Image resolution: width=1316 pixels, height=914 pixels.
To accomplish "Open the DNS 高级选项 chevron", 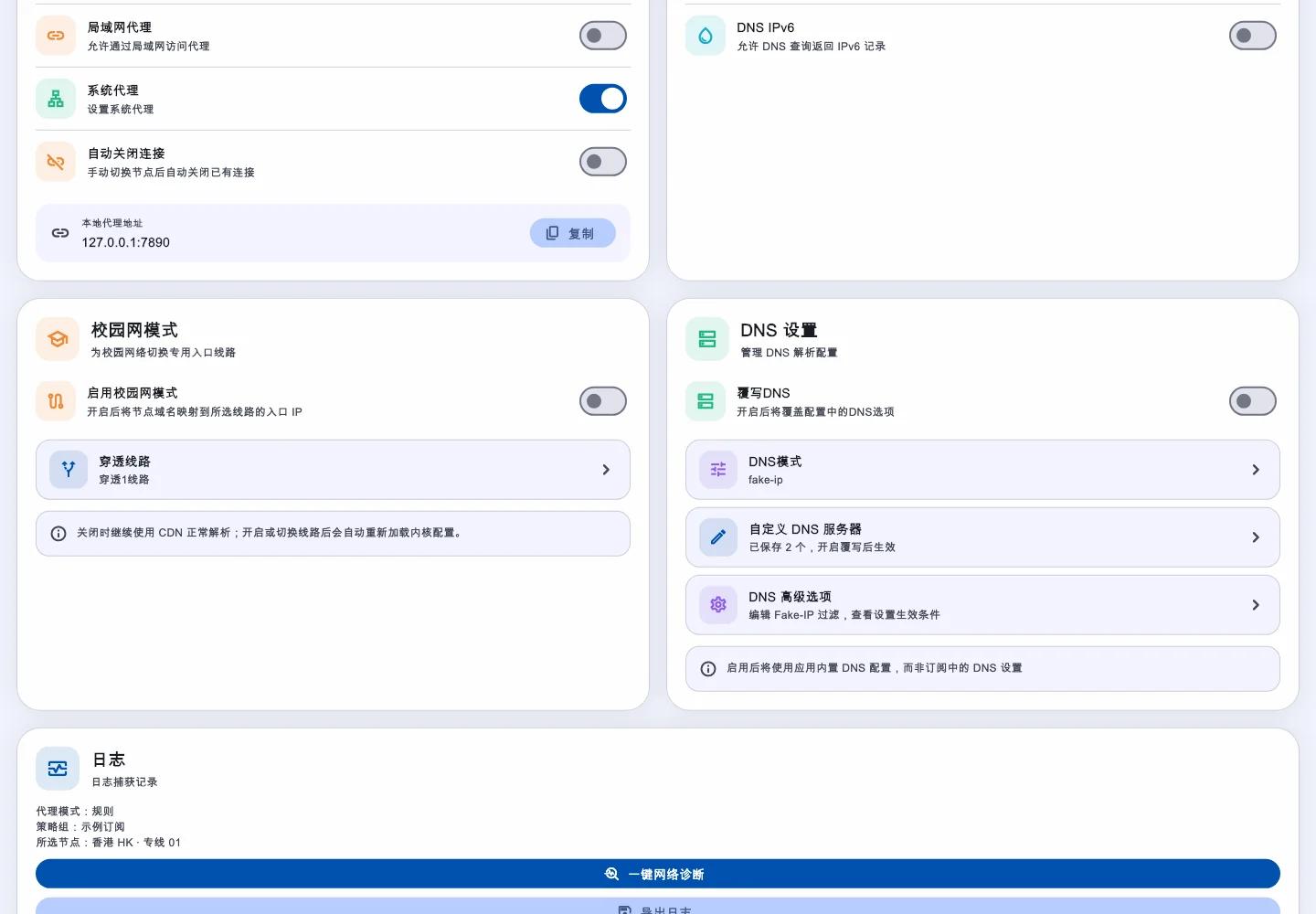I will pos(1256,605).
